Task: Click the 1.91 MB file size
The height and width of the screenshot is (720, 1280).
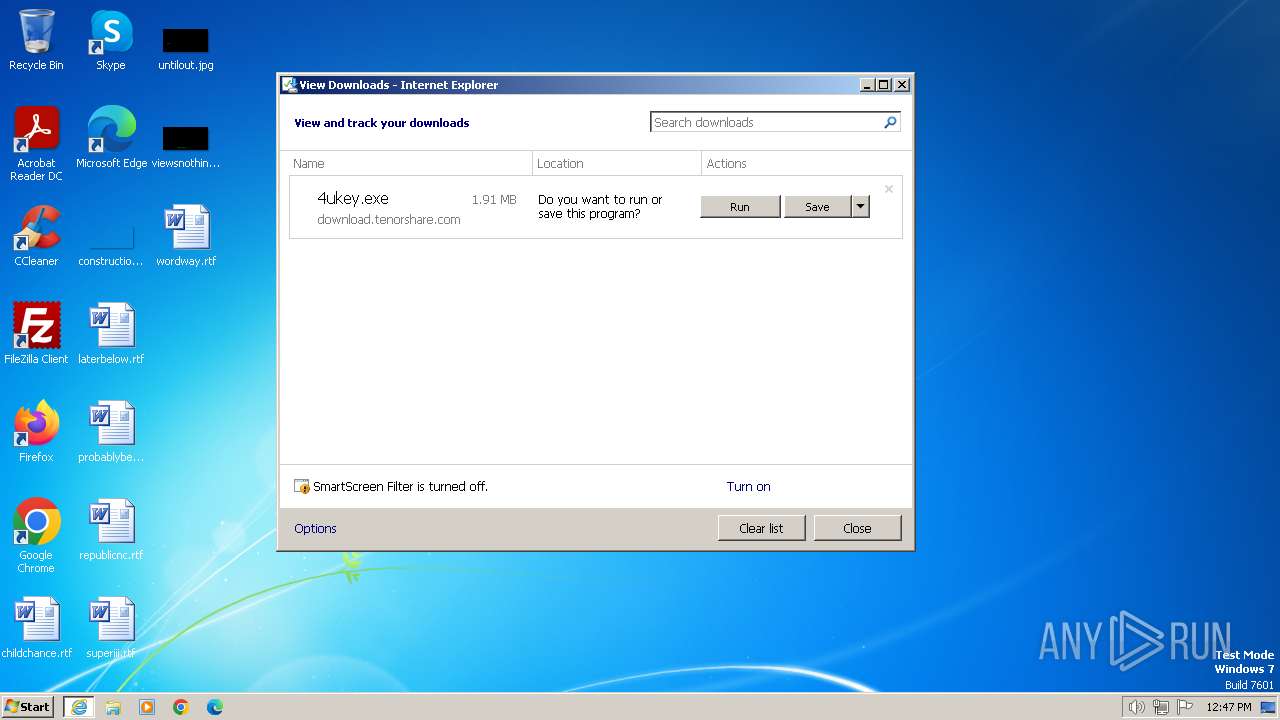Action: [494, 199]
